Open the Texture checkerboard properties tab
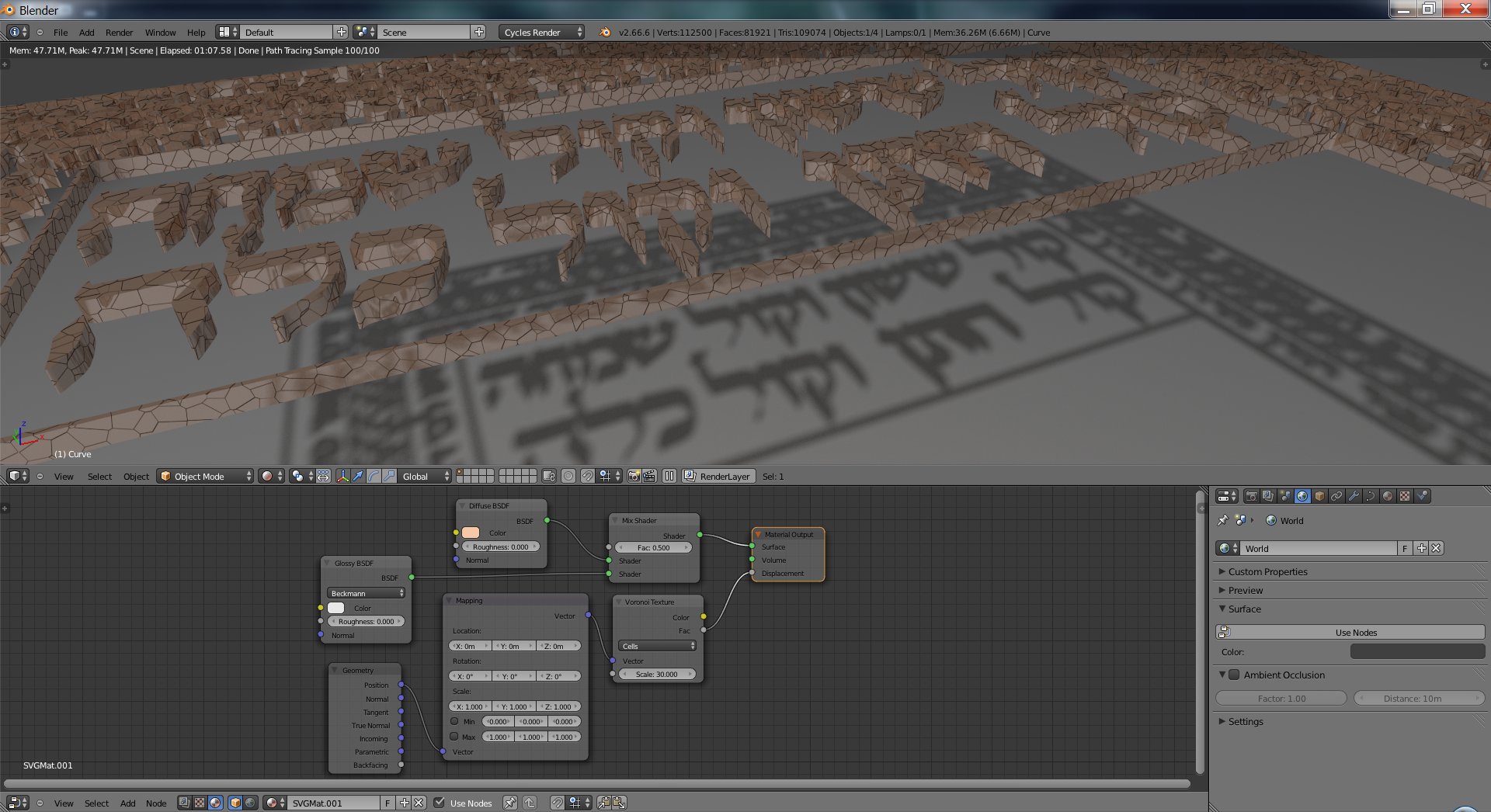 click(1405, 496)
